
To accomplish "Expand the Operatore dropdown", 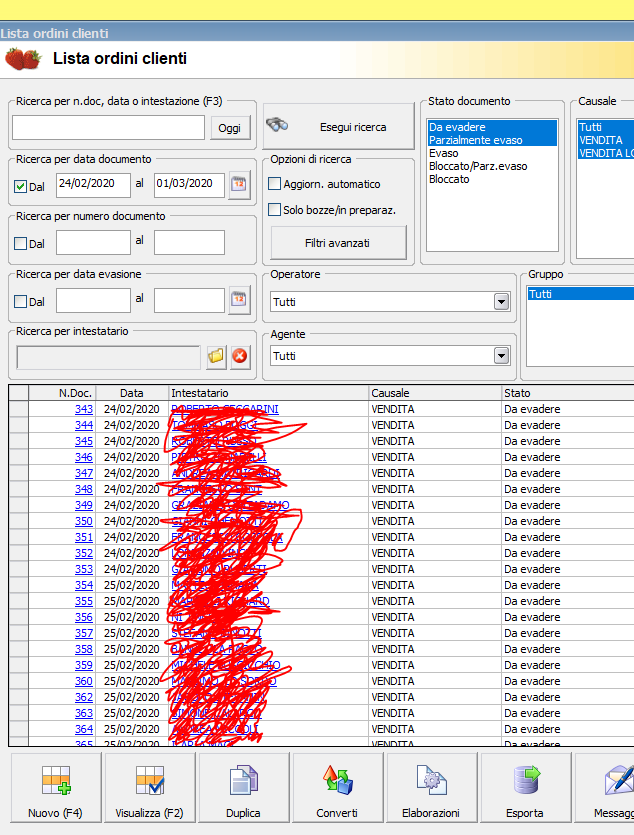I will tap(501, 302).
